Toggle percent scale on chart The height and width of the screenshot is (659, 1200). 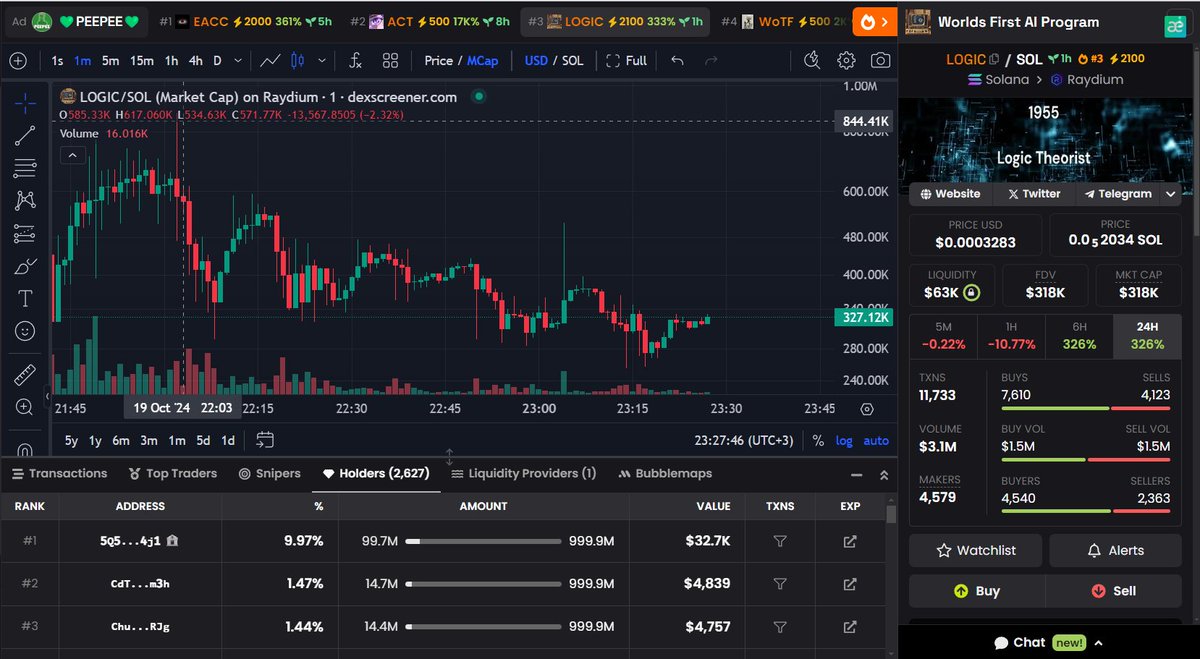point(818,440)
